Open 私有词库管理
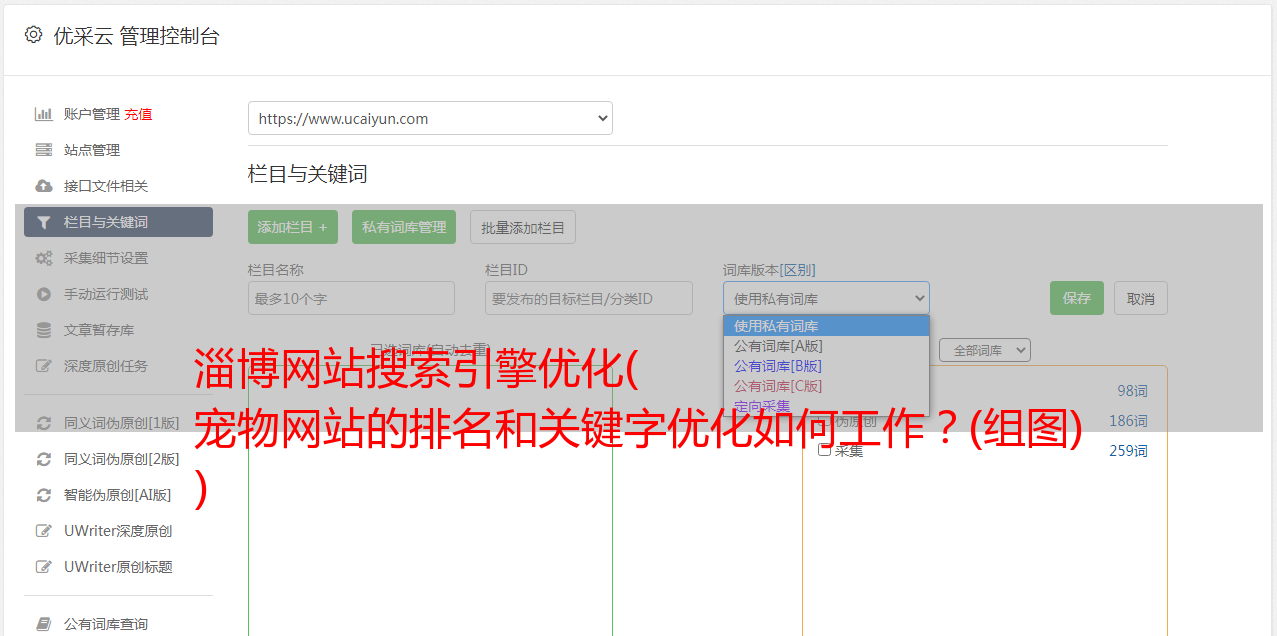Image resolution: width=1277 pixels, height=636 pixels. pyautogui.click(x=404, y=227)
